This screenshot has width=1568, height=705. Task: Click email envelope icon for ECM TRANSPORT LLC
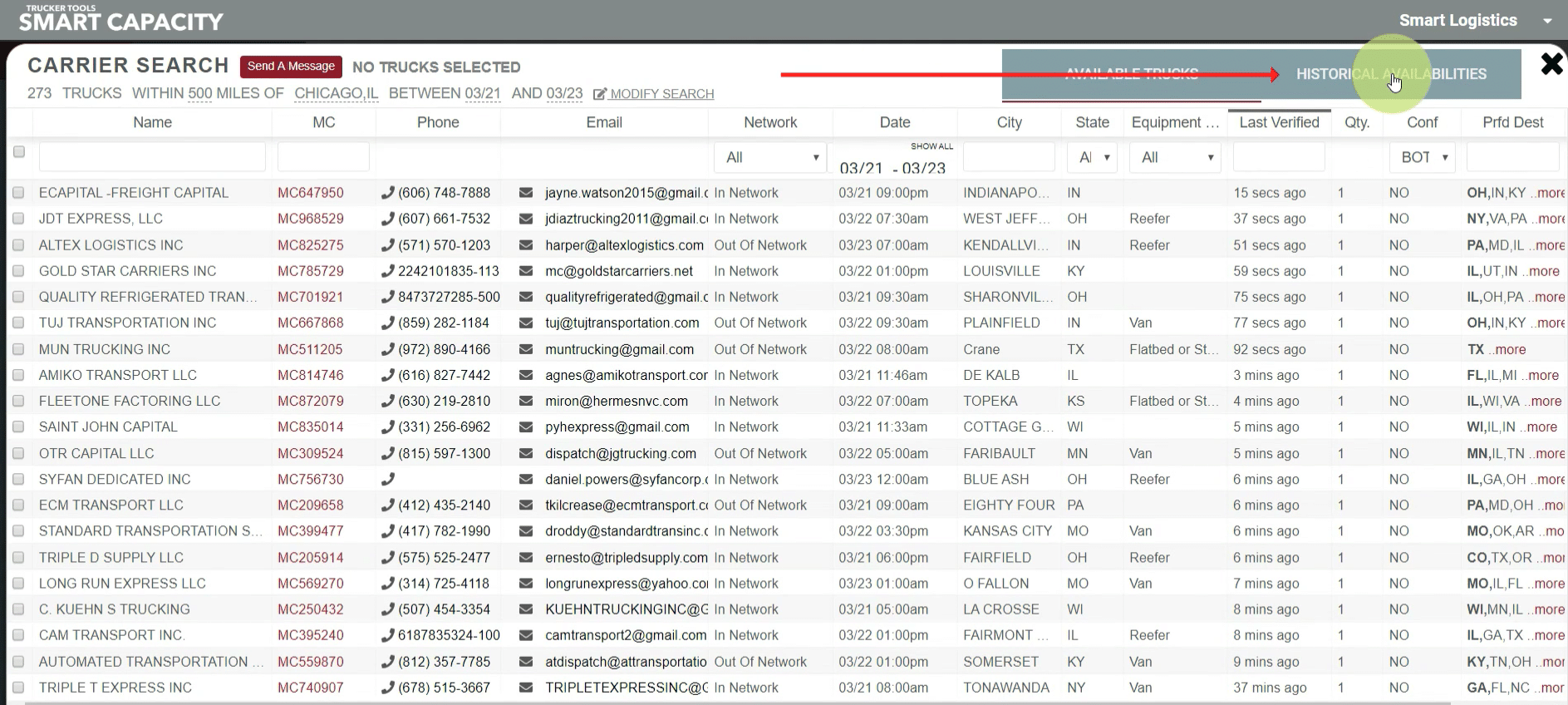526,505
